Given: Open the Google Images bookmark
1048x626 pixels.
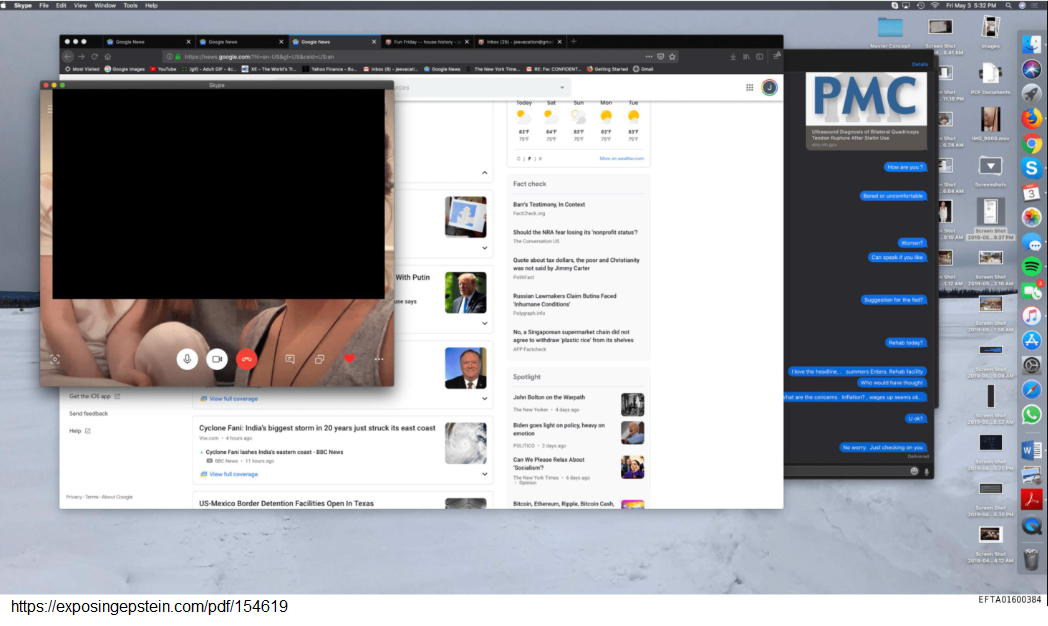Looking at the screenshot, I should (125, 69).
